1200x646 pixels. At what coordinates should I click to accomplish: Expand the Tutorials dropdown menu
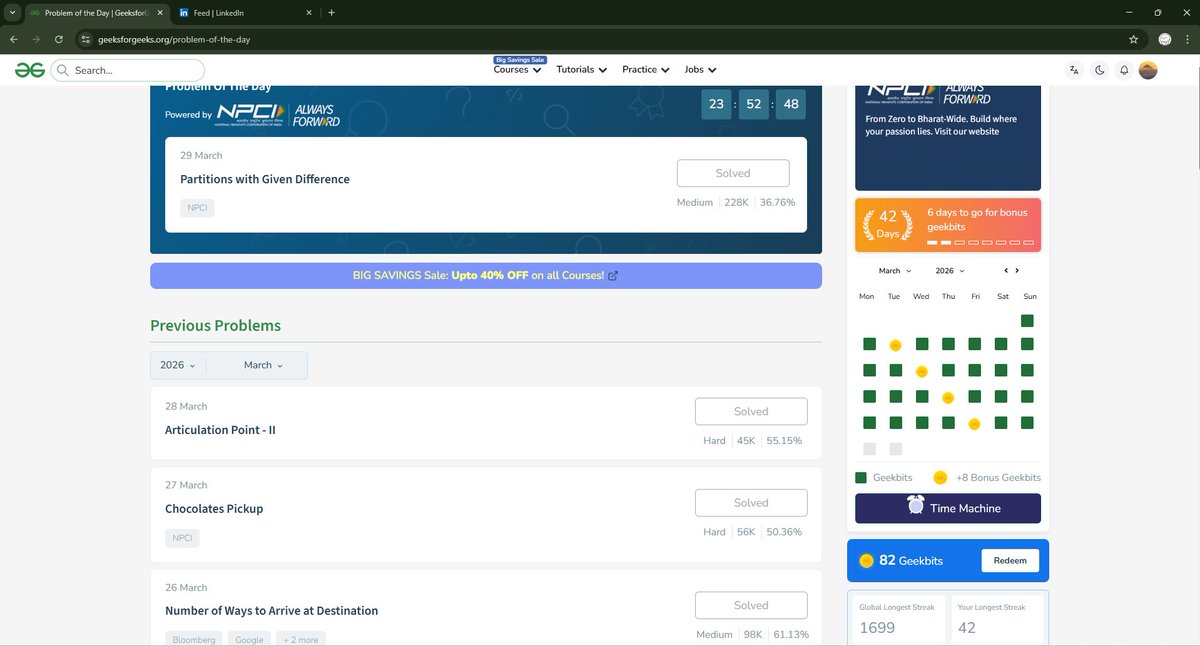point(582,70)
